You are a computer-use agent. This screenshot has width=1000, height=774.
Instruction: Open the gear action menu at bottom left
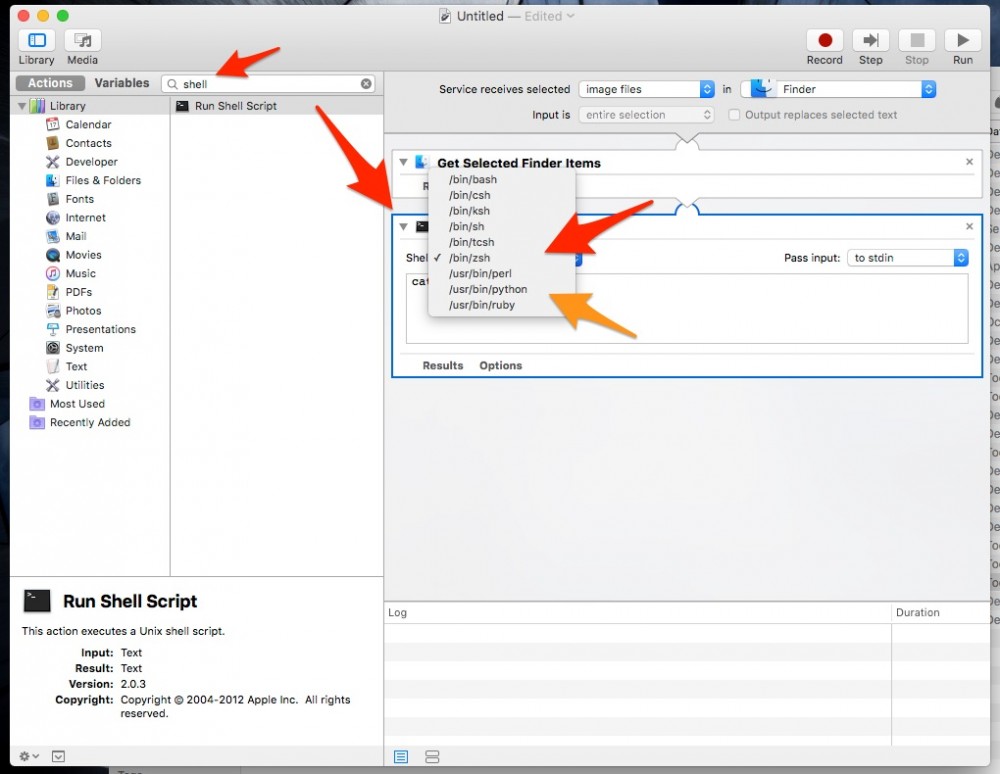pos(26,756)
